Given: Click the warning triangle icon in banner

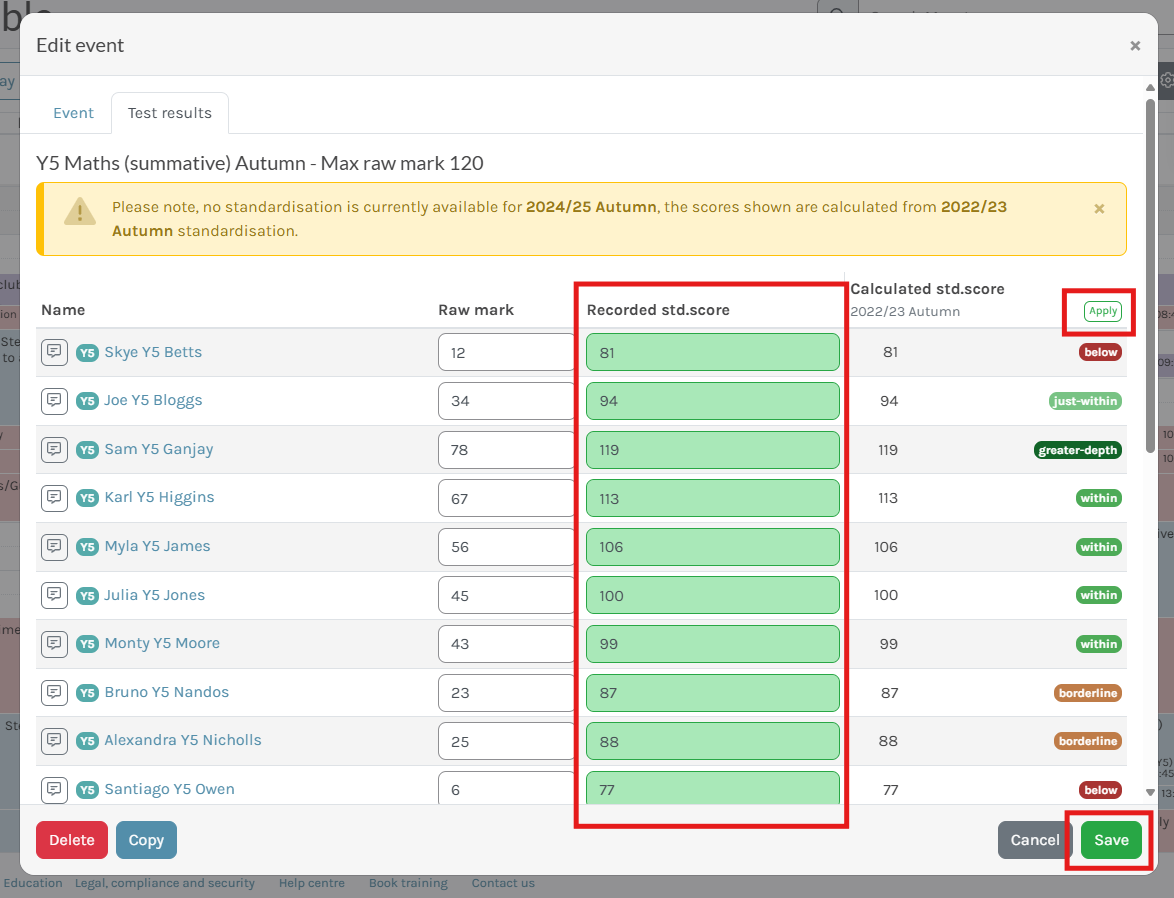Looking at the screenshot, I should [80, 212].
